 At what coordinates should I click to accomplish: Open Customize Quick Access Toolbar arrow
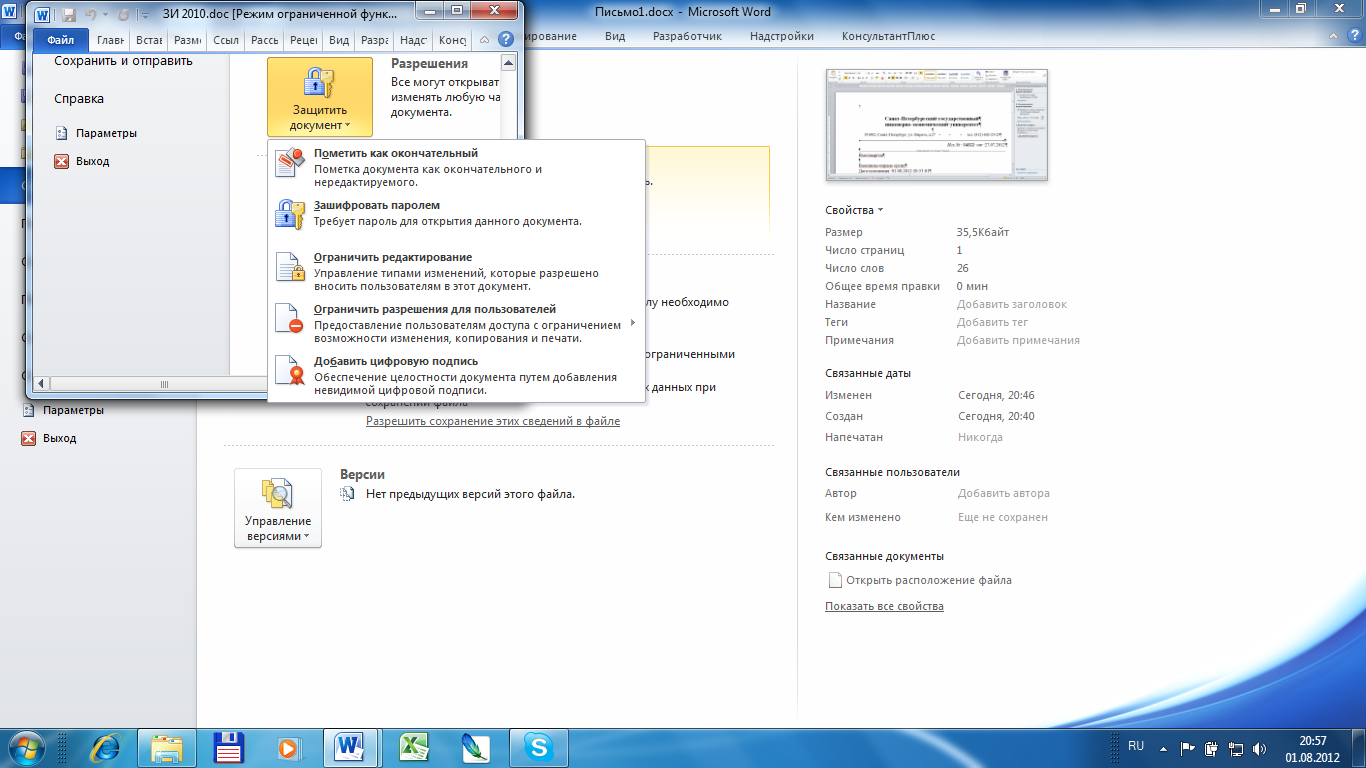146,16
